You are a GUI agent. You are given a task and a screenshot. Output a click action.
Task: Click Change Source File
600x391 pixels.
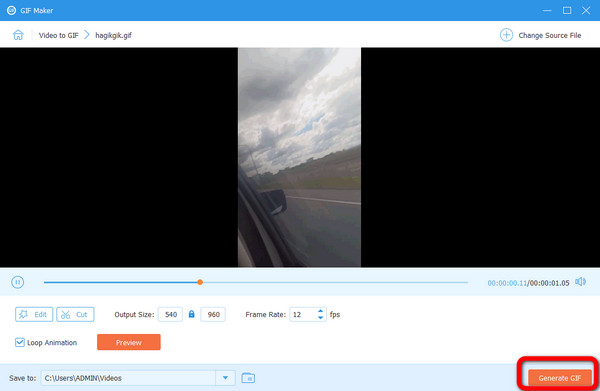(550, 35)
